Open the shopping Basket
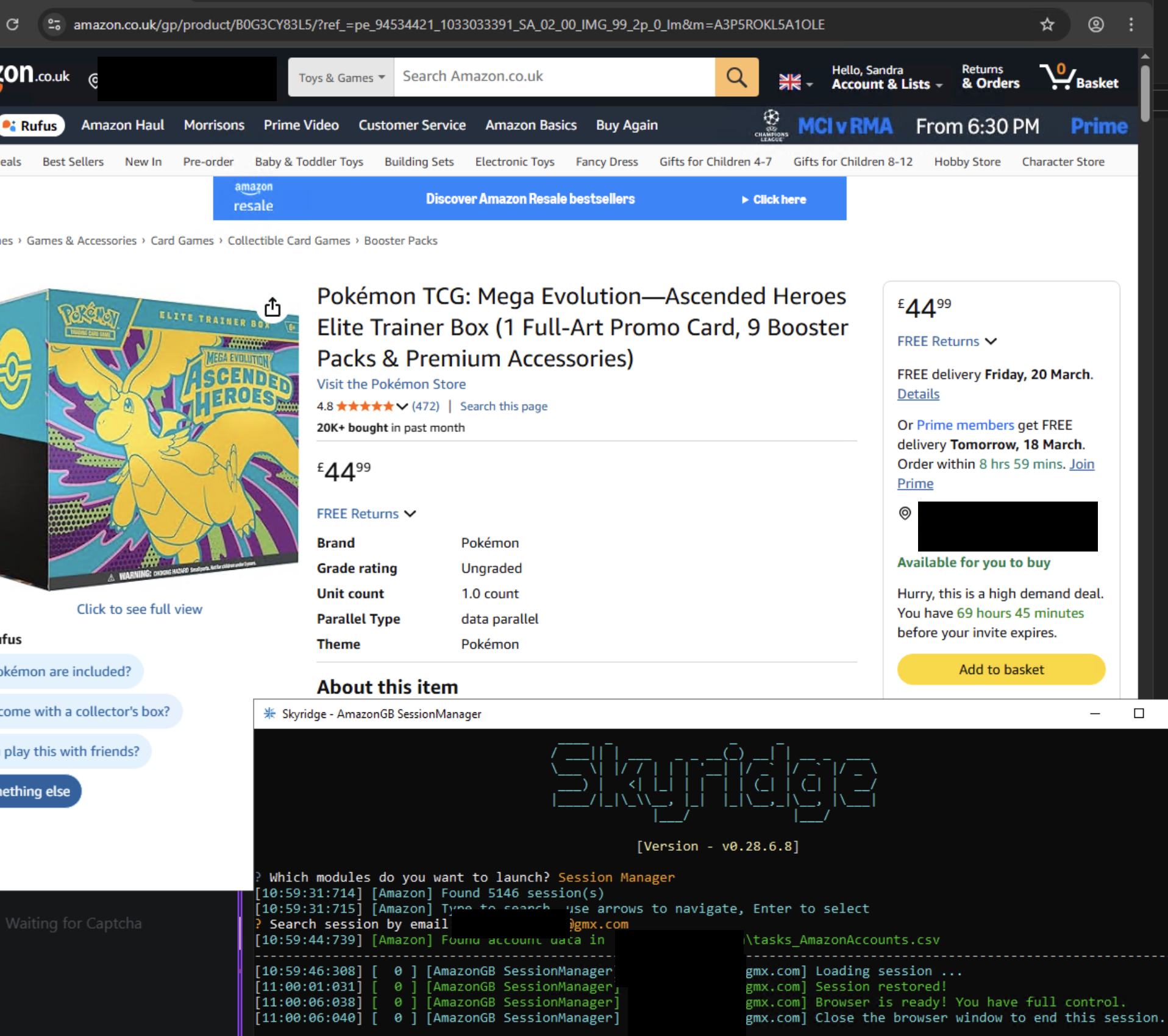The width and height of the screenshot is (1168, 1036). (1079, 77)
